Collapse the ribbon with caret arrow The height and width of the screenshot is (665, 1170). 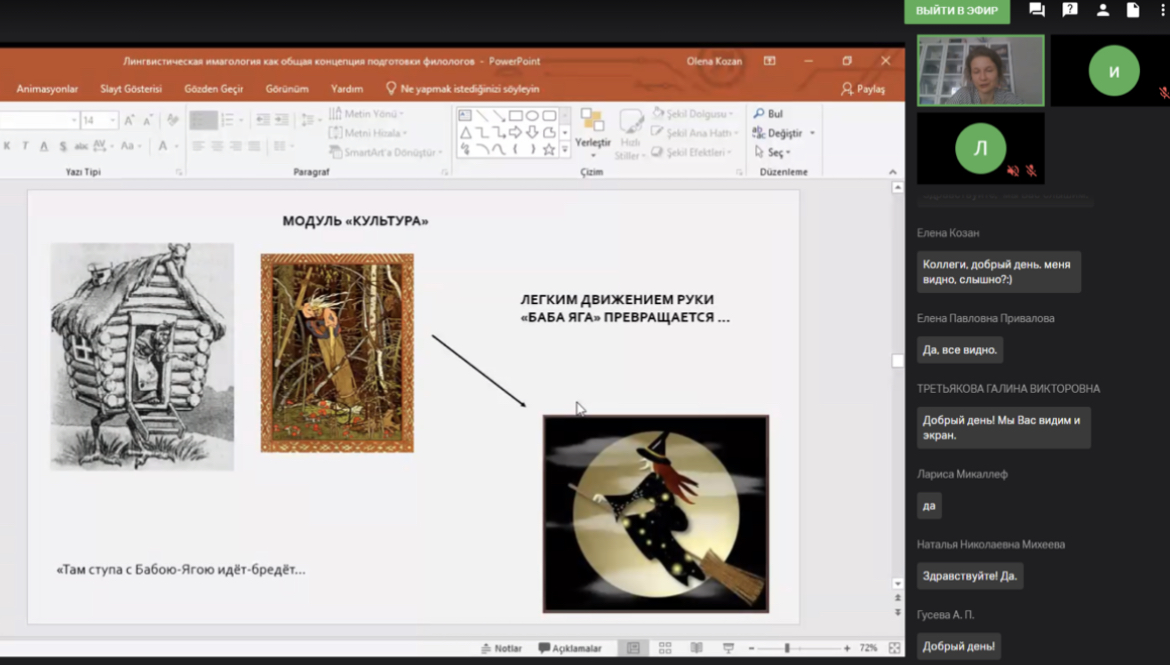[893, 172]
